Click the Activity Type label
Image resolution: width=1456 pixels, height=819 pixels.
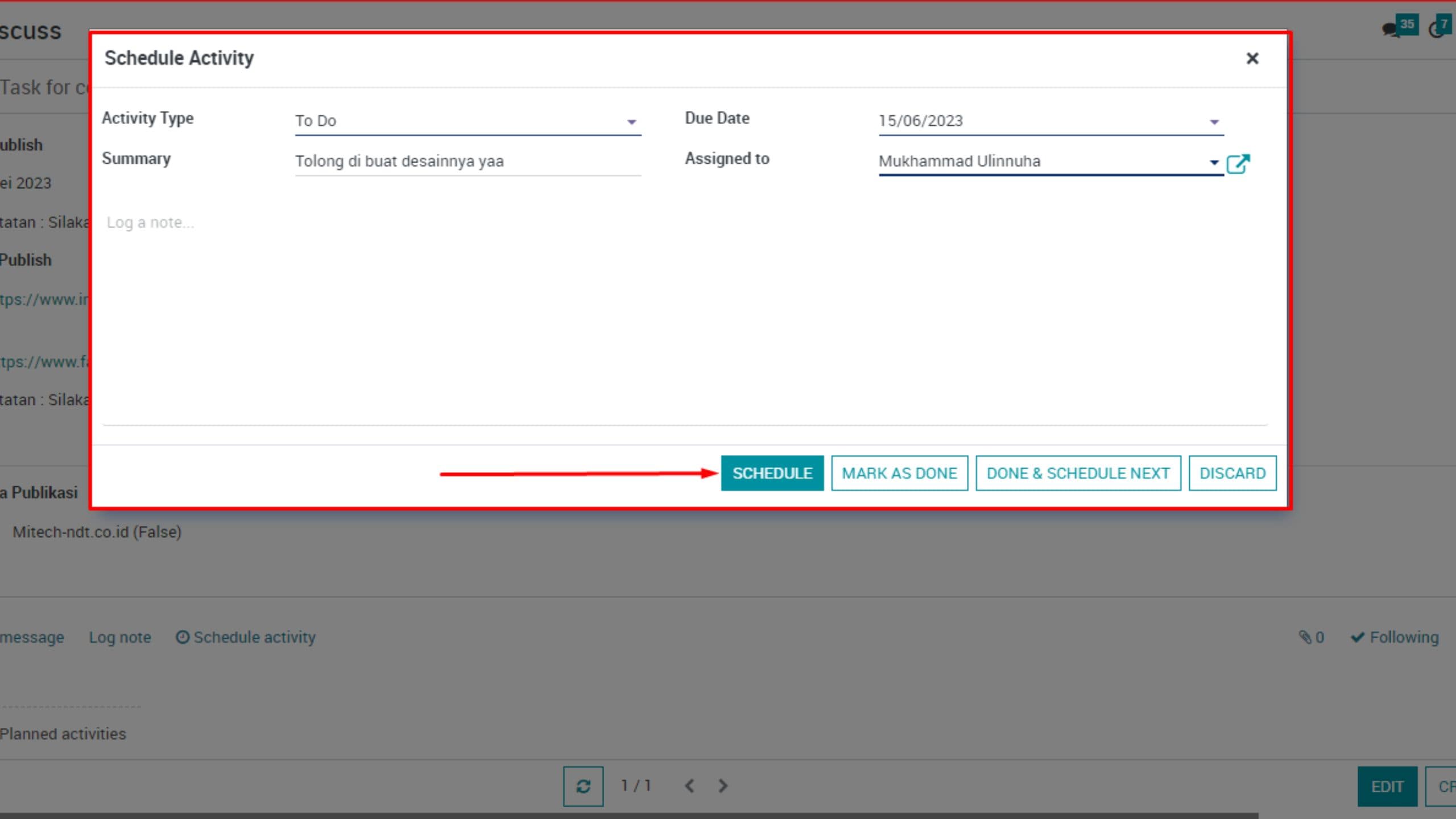[148, 118]
